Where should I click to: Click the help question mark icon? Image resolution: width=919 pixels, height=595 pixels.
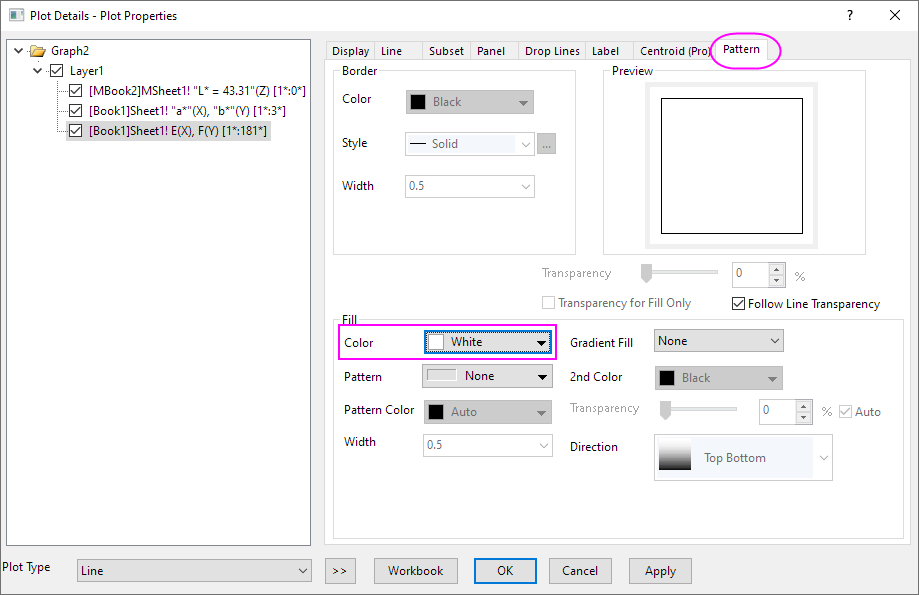point(850,15)
